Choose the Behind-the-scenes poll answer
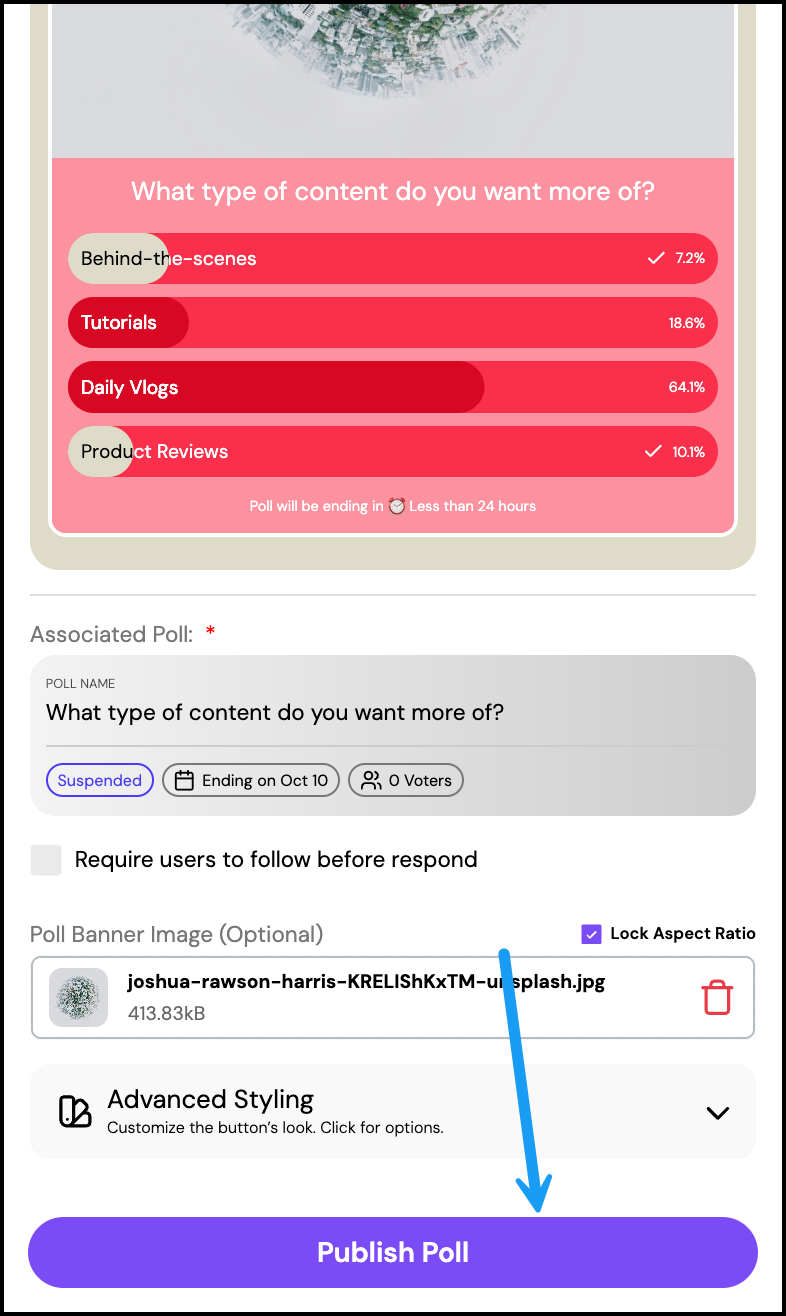The image size is (786, 1316). point(392,258)
